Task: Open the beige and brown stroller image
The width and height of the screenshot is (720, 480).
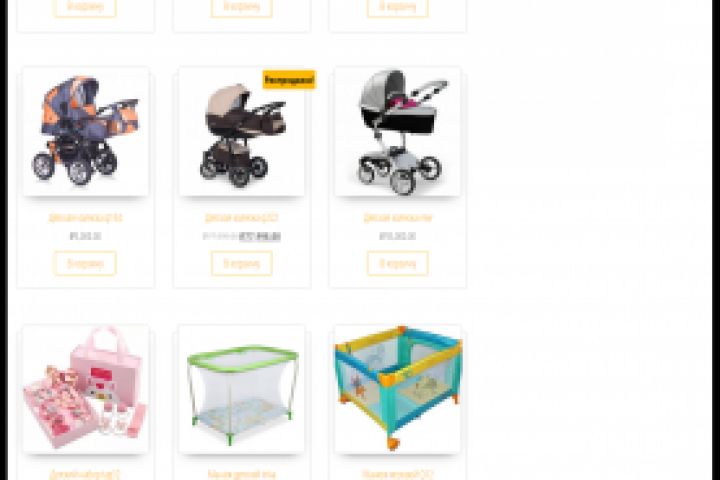Action: (242, 131)
